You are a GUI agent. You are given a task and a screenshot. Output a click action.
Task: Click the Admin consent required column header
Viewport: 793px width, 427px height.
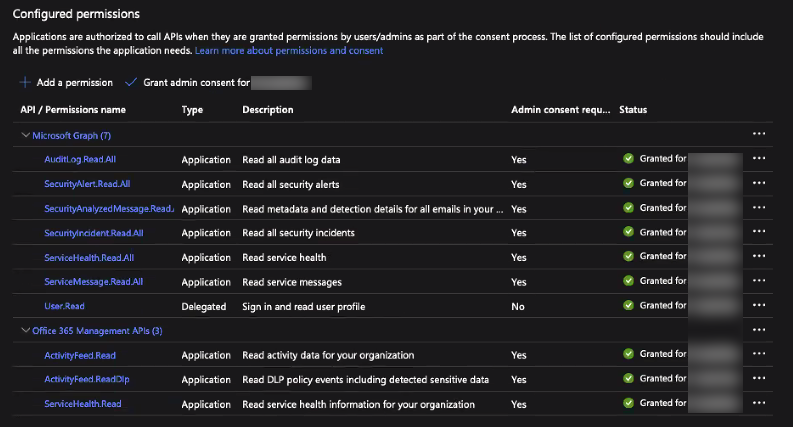(x=560, y=109)
